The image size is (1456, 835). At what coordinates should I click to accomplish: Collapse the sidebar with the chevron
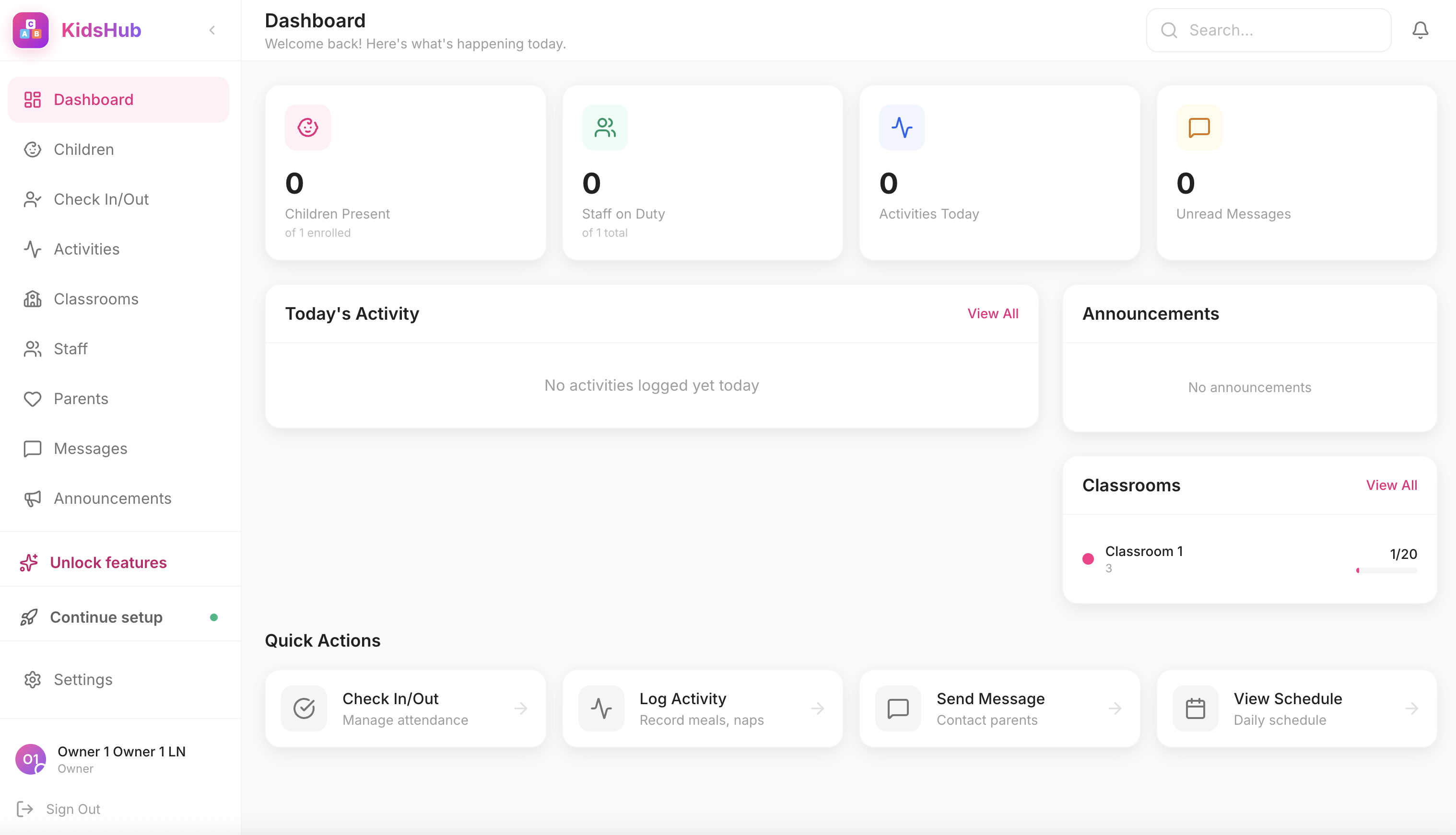point(212,30)
